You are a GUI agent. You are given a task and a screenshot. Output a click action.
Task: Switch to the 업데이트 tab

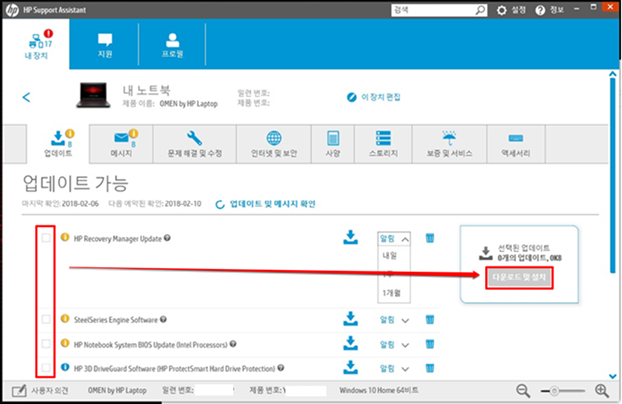pos(58,144)
